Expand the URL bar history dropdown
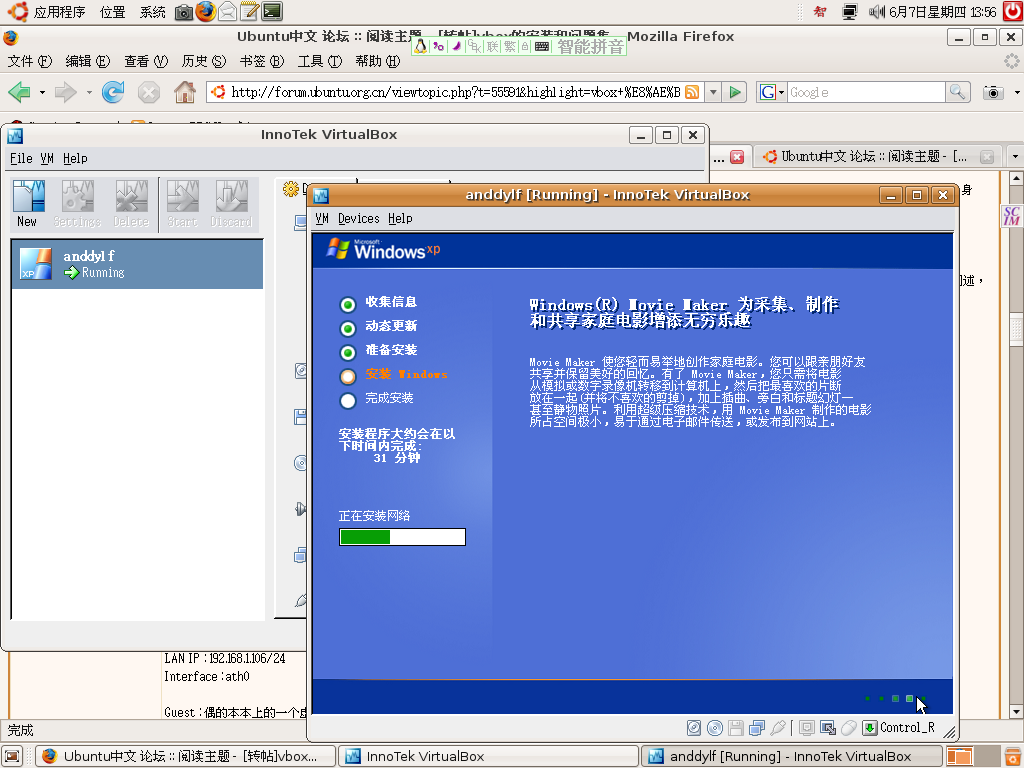 [713, 92]
